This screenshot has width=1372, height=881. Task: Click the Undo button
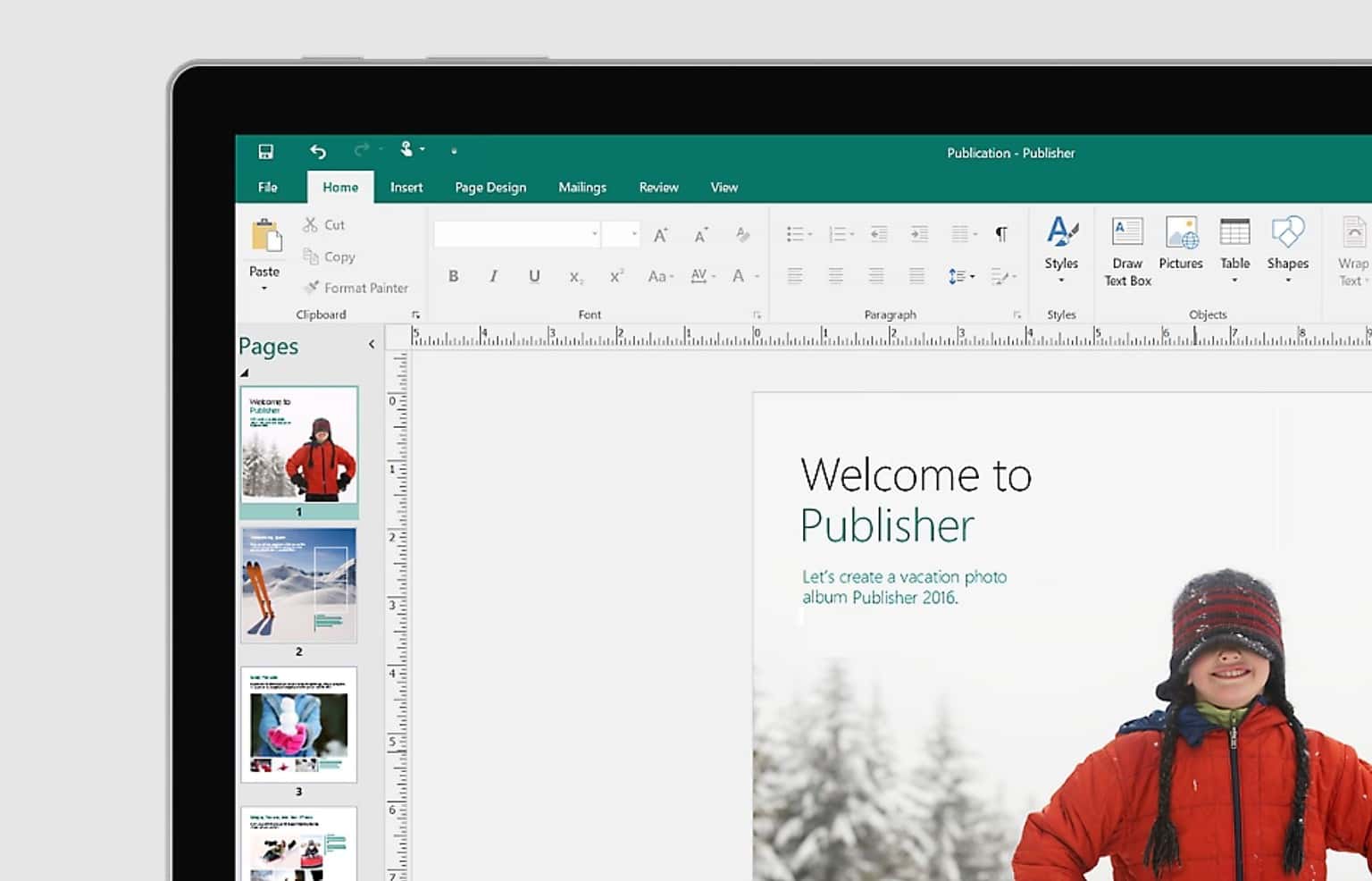coord(317,150)
